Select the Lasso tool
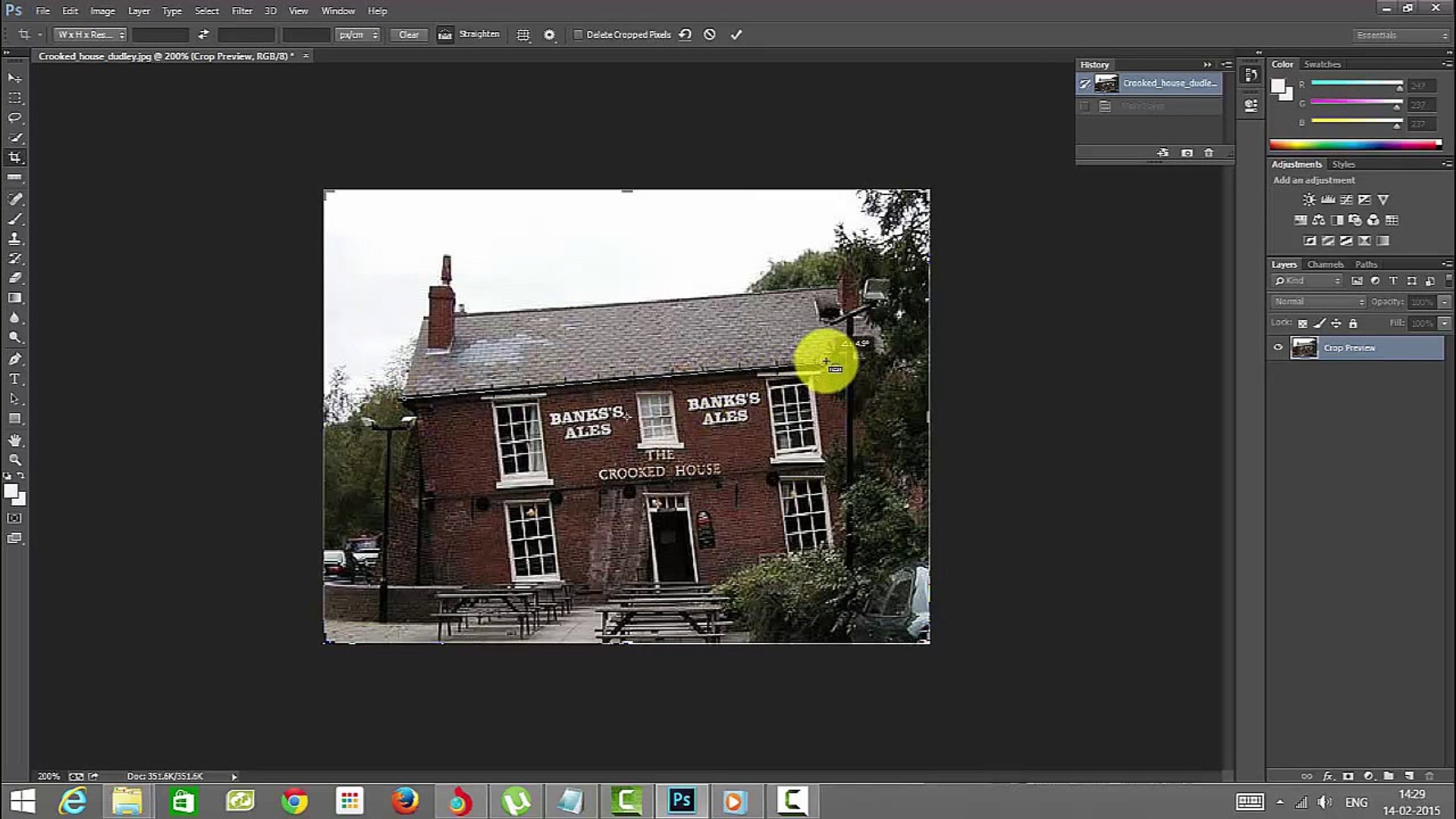 14,118
